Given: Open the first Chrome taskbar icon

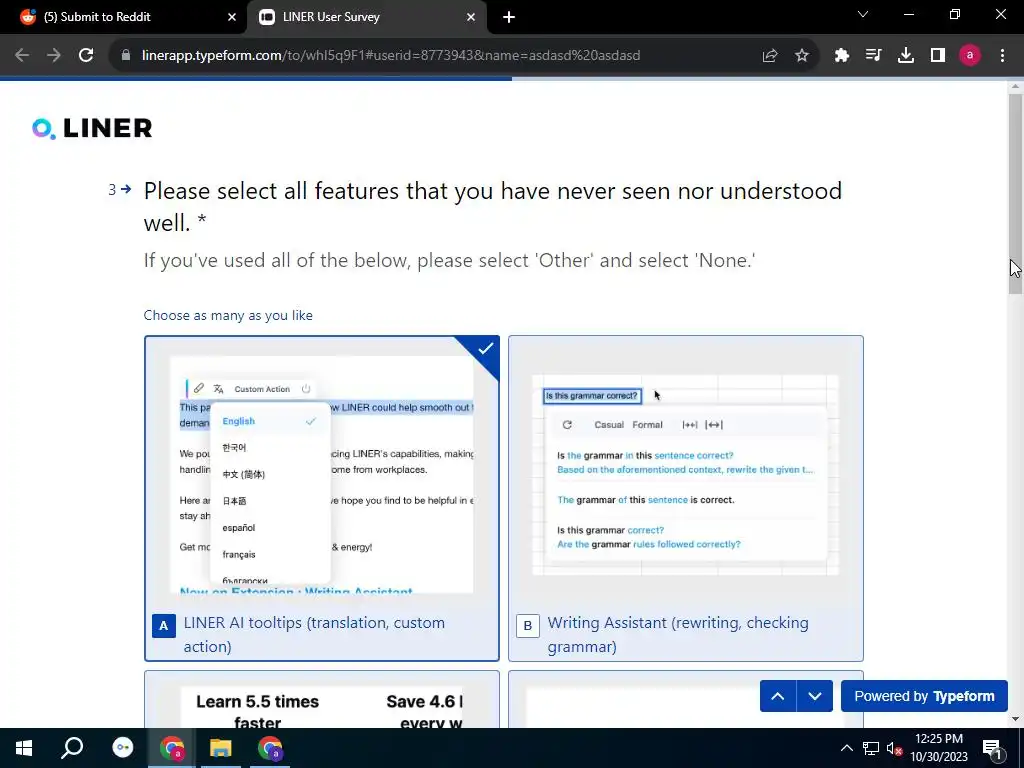Looking at the screenshot, I should 172,748.
